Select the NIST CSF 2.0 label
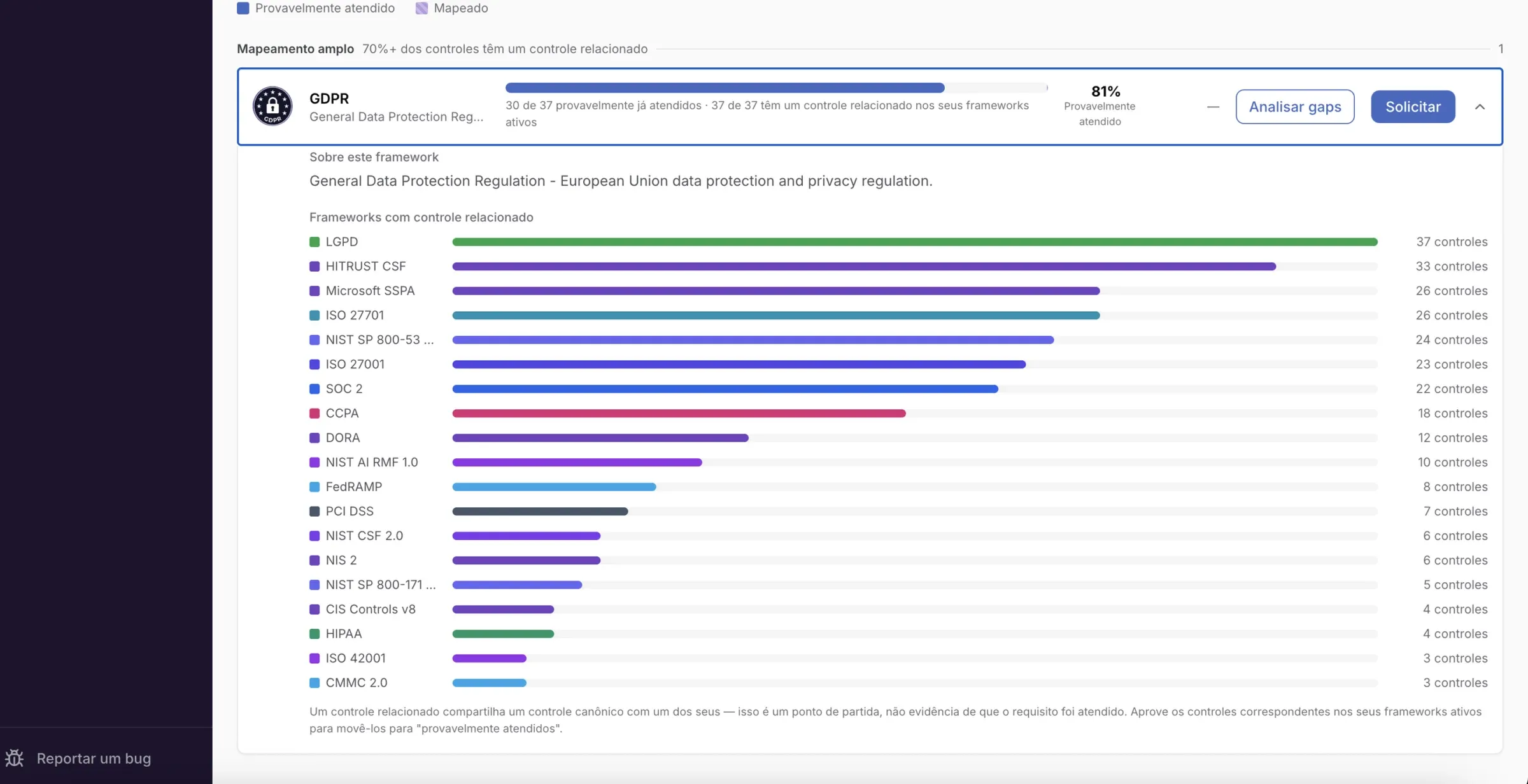Image resolution: width=1528 pixels, height=784 pixels. tap(364, 536)
